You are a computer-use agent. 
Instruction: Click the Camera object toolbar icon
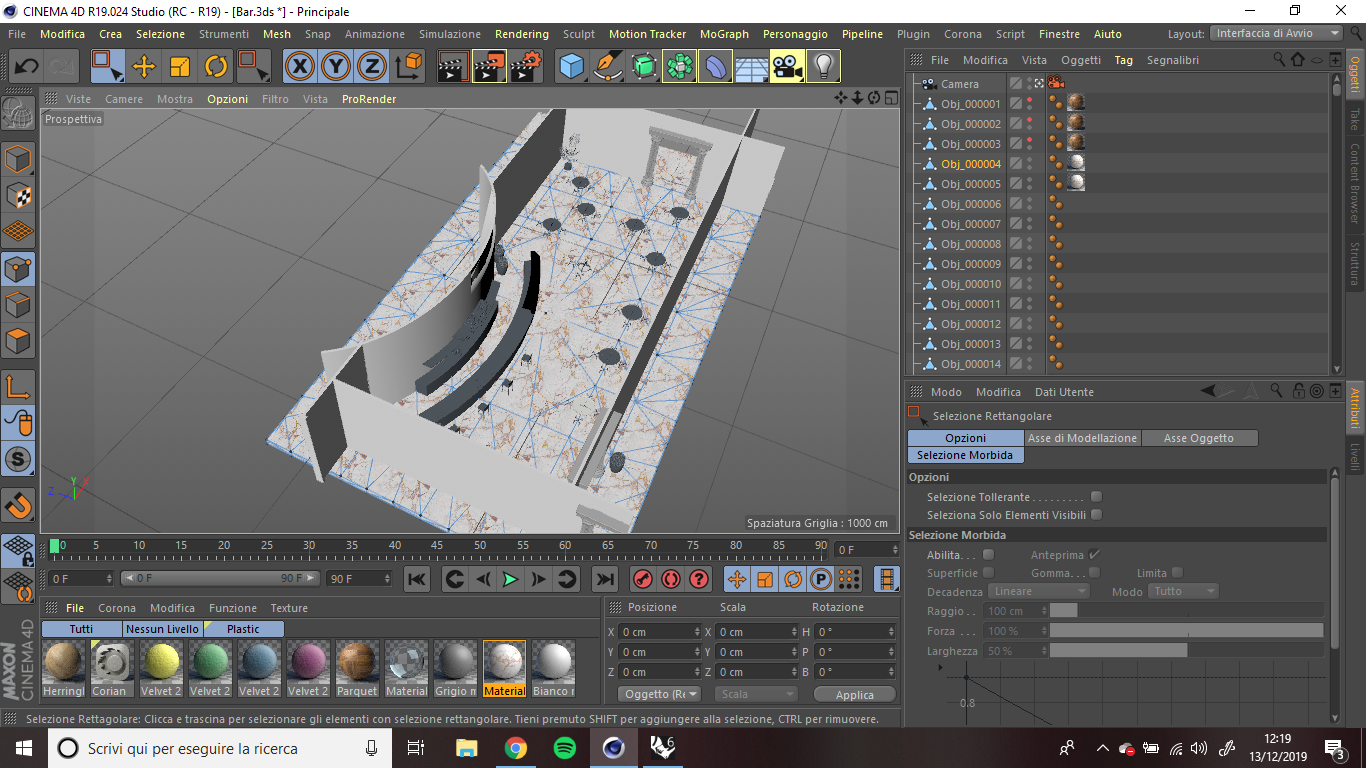click(x=788, y=67)
